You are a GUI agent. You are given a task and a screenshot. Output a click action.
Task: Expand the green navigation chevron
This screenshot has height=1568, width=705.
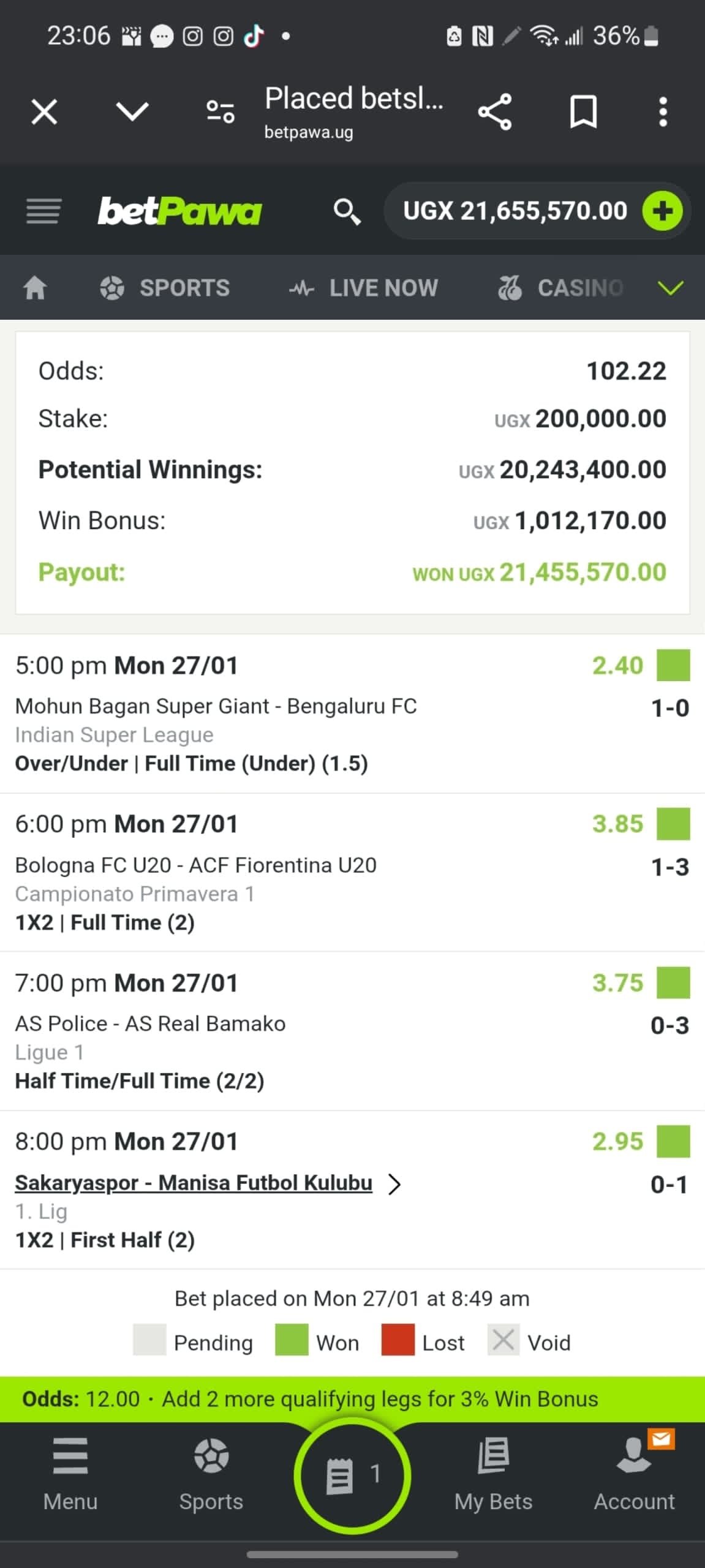pos(671,287)
